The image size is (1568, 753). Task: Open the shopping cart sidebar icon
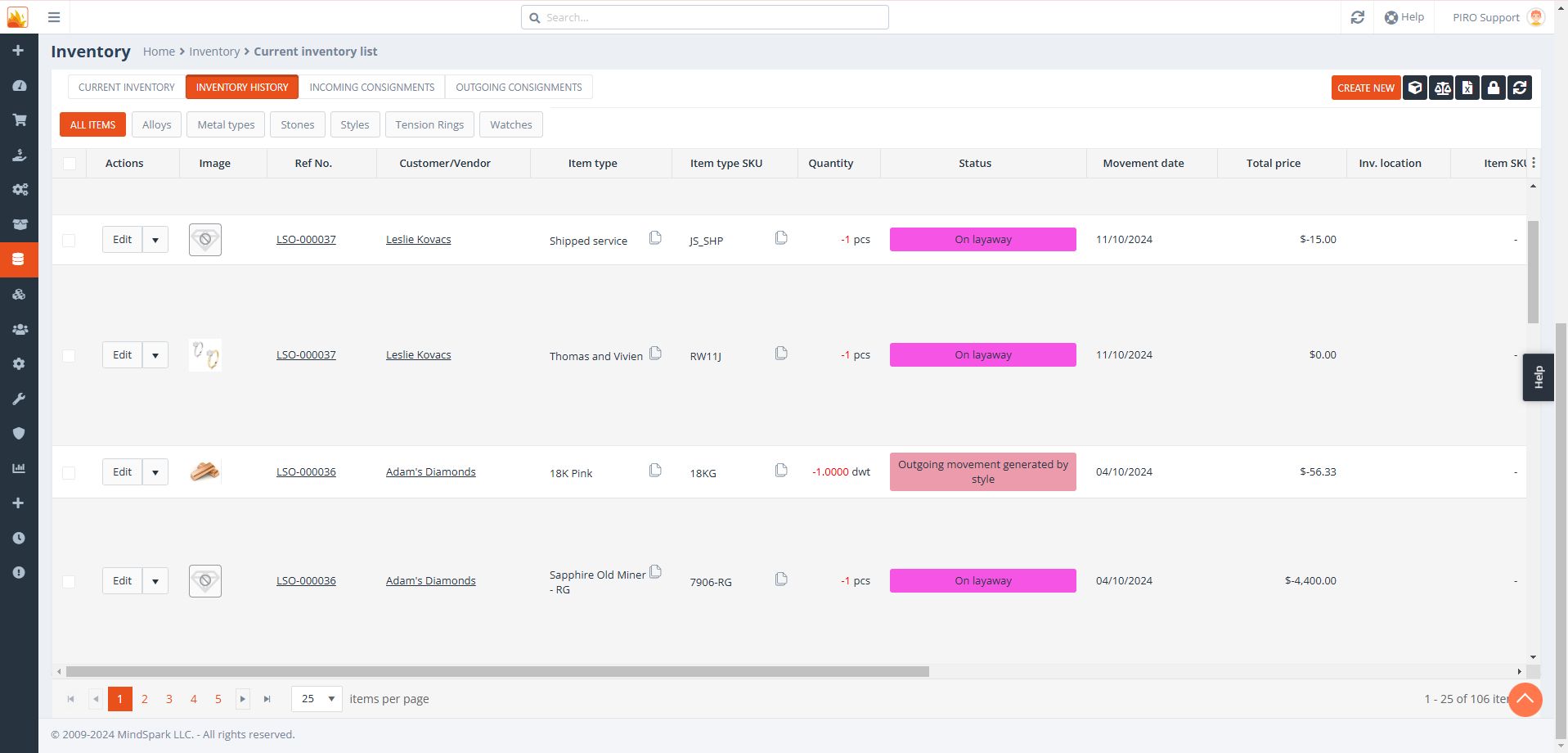(19, 120)
